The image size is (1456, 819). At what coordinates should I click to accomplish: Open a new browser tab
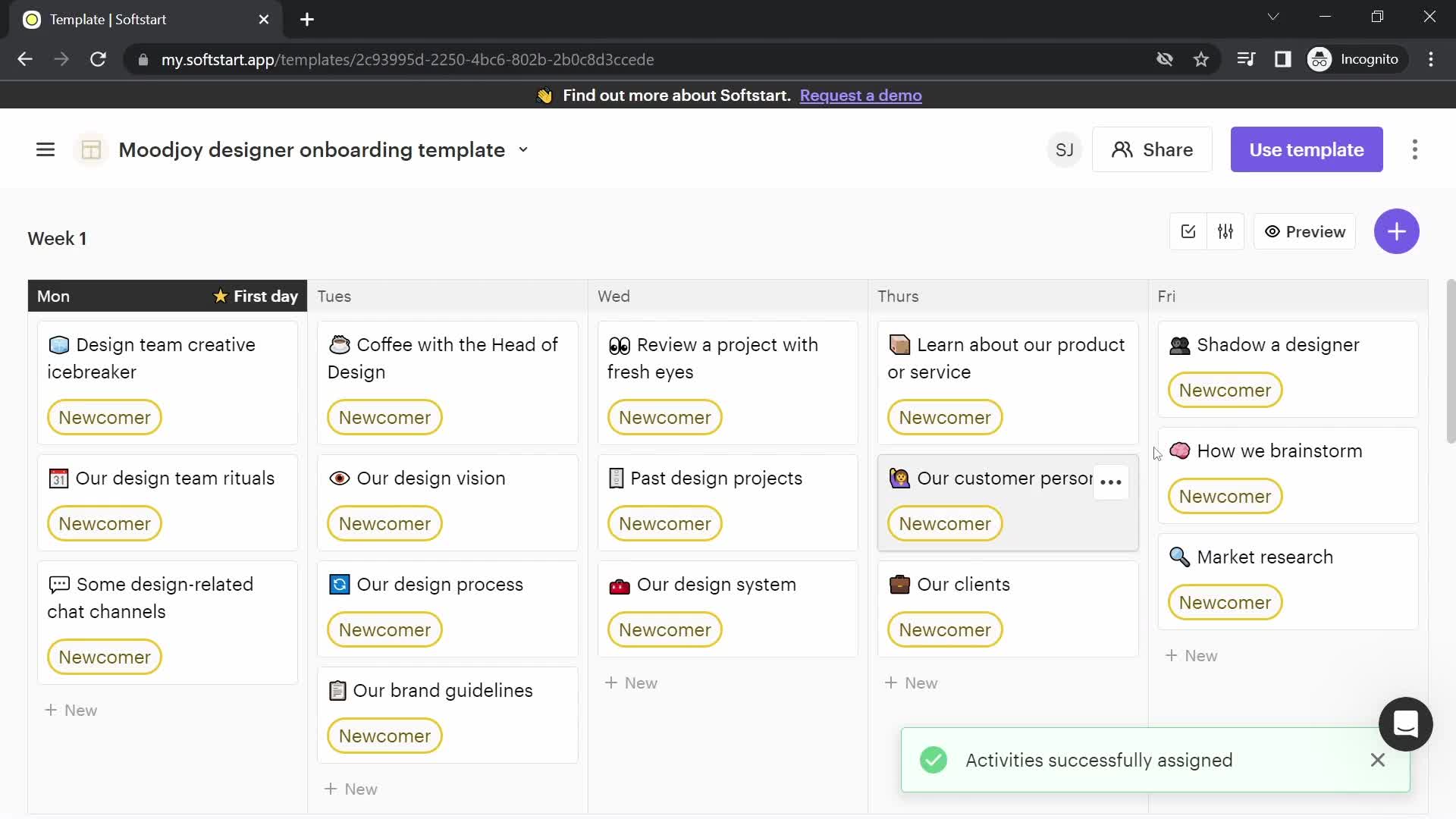(307, 20)
